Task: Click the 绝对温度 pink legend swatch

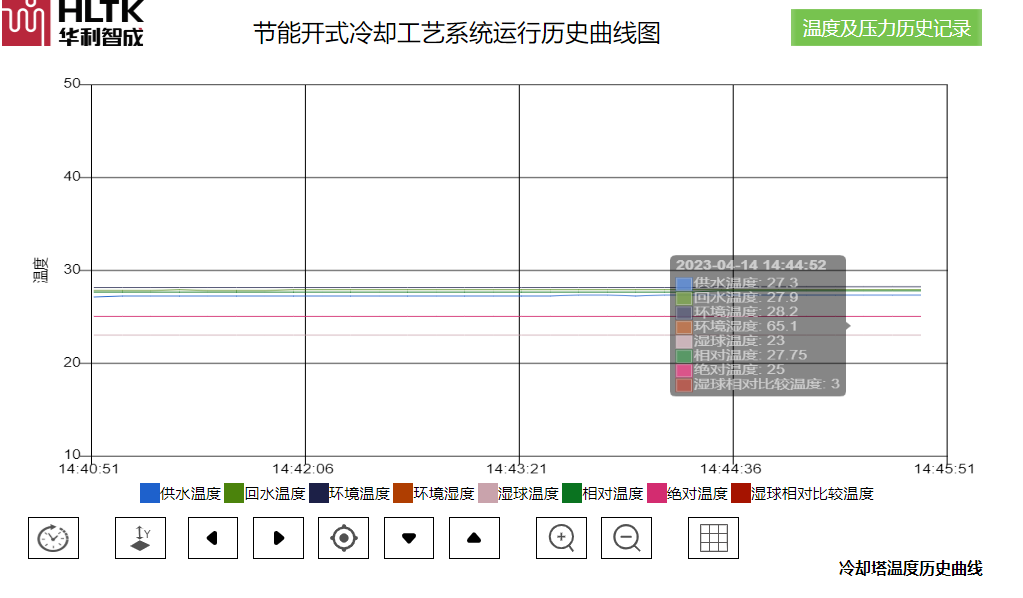Action: (x=657, y=493)
